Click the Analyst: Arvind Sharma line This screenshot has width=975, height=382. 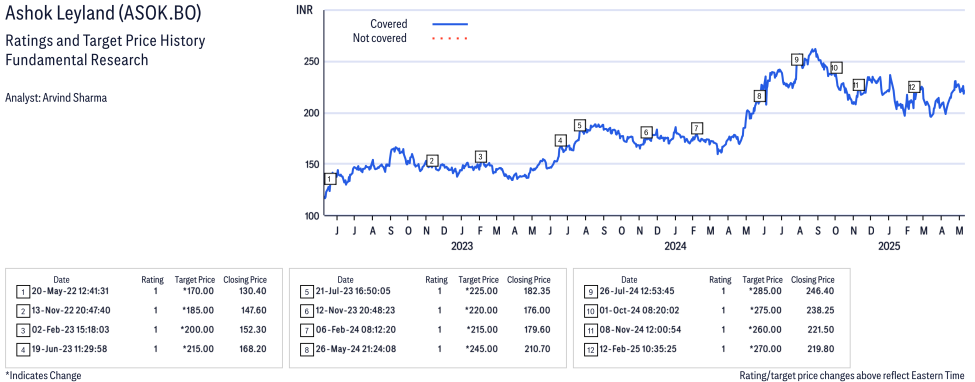(56, 98)
